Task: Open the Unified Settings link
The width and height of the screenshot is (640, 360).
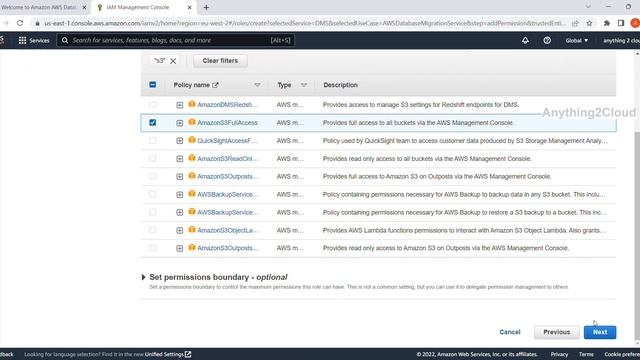Action: (x=168, y=354)
